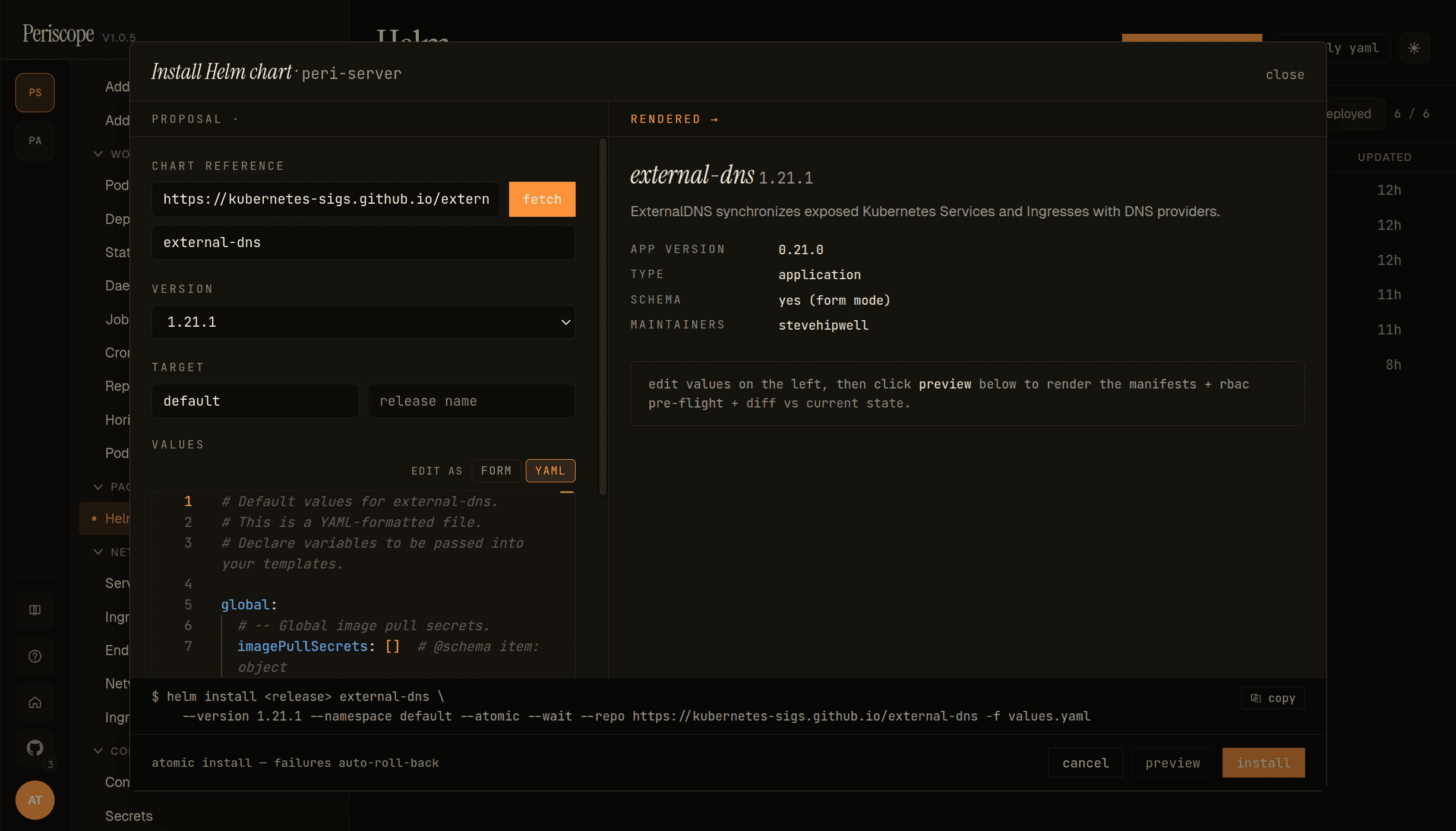
Task: Cancel the helm install
Action: (x=1085, y=763)
